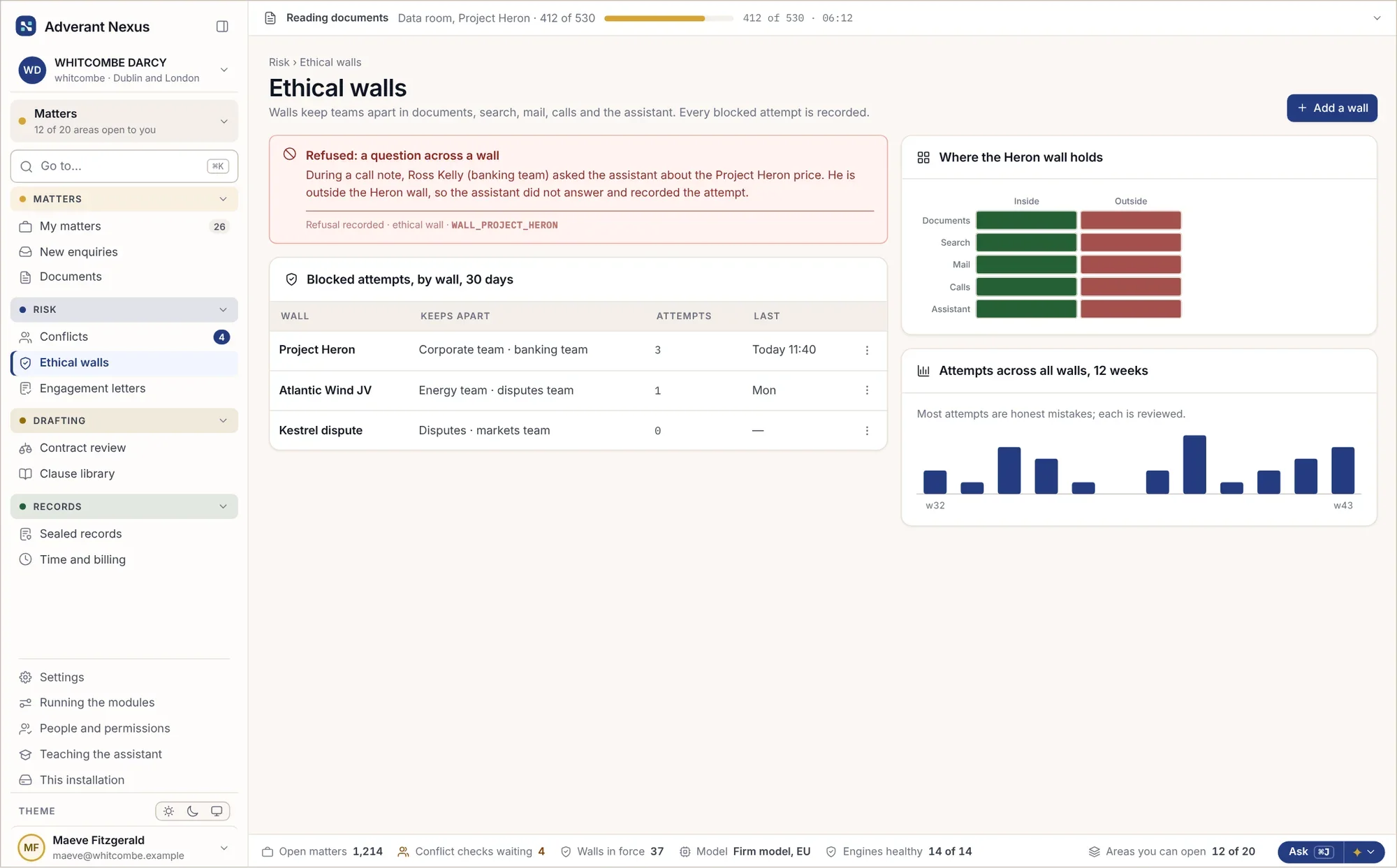The height and width of the screenshot is (868, 1397).
Task: Select the system theme monitor icon
Action: coord(217,811)
